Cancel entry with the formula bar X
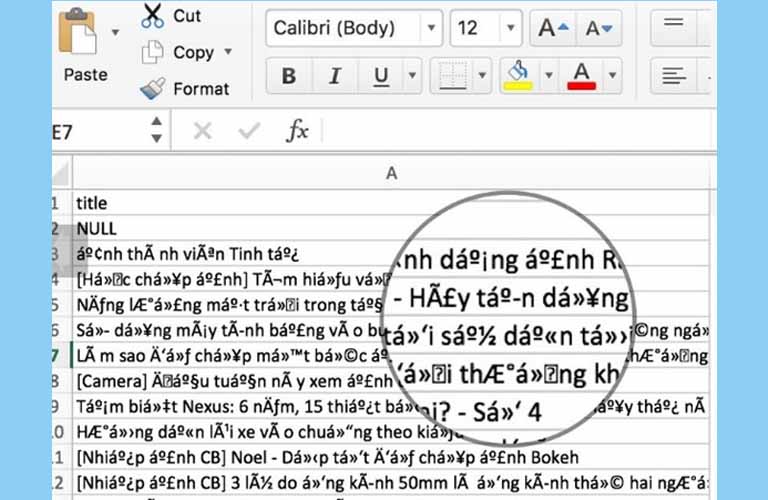Screen dimensions: 768x500 click(202, 131)
